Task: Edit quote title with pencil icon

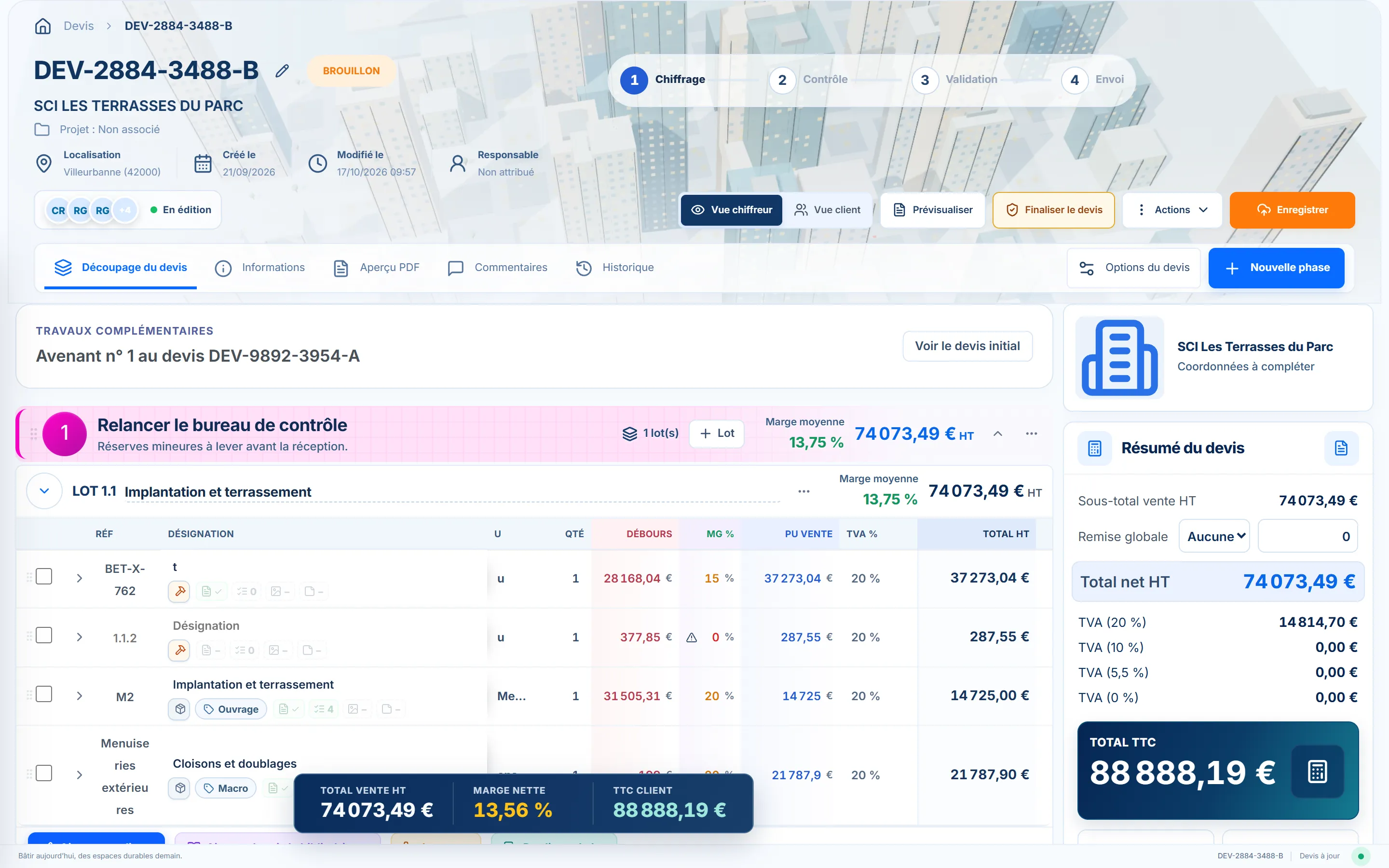Action: [282, 70]
